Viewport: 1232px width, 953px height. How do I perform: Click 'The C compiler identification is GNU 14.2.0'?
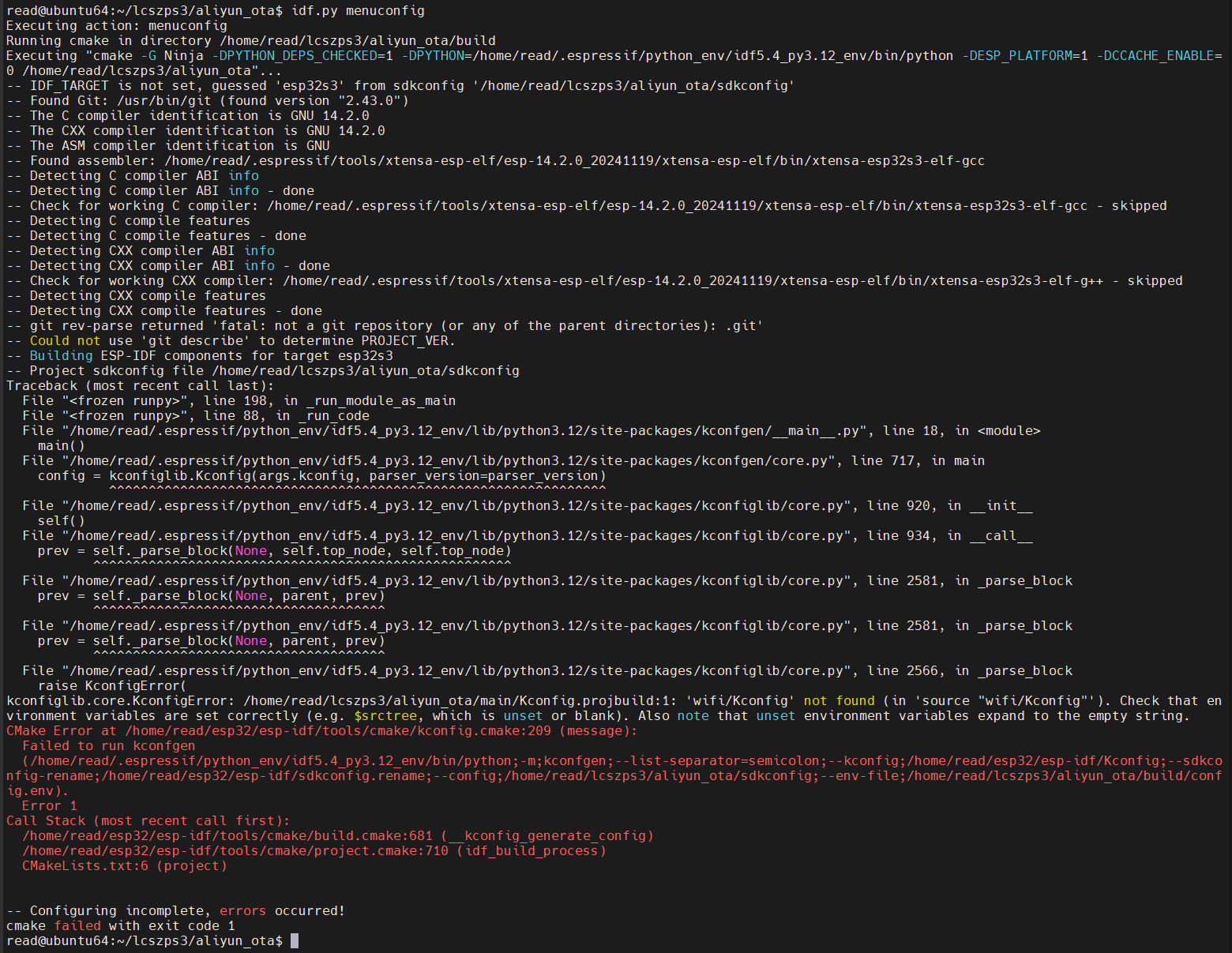coord(188,116)
